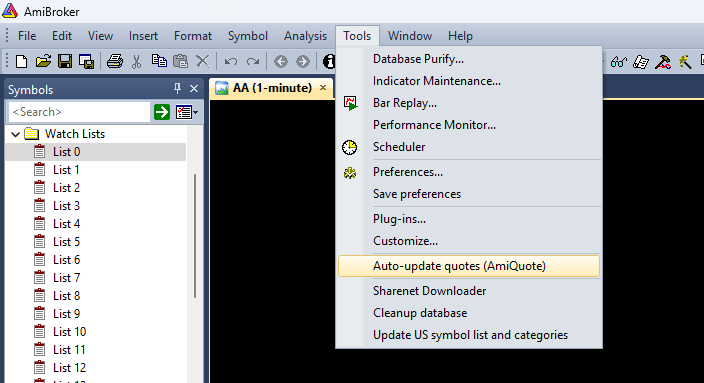Click the Symbols panel vertical scrollbar
The width and height of the screenshot is (704, 383).
pos(195,236)
